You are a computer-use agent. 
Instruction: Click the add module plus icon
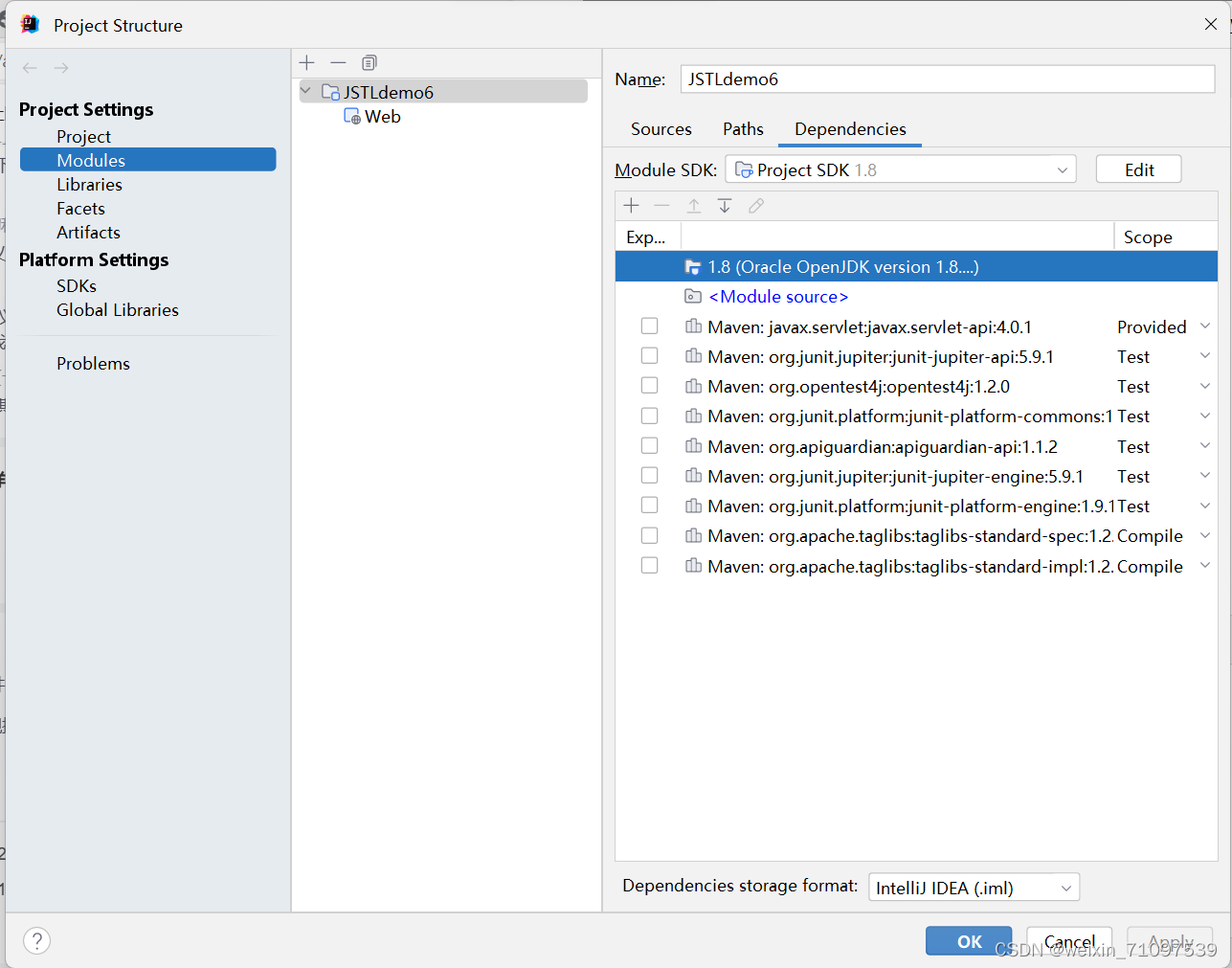click(306, 62)
